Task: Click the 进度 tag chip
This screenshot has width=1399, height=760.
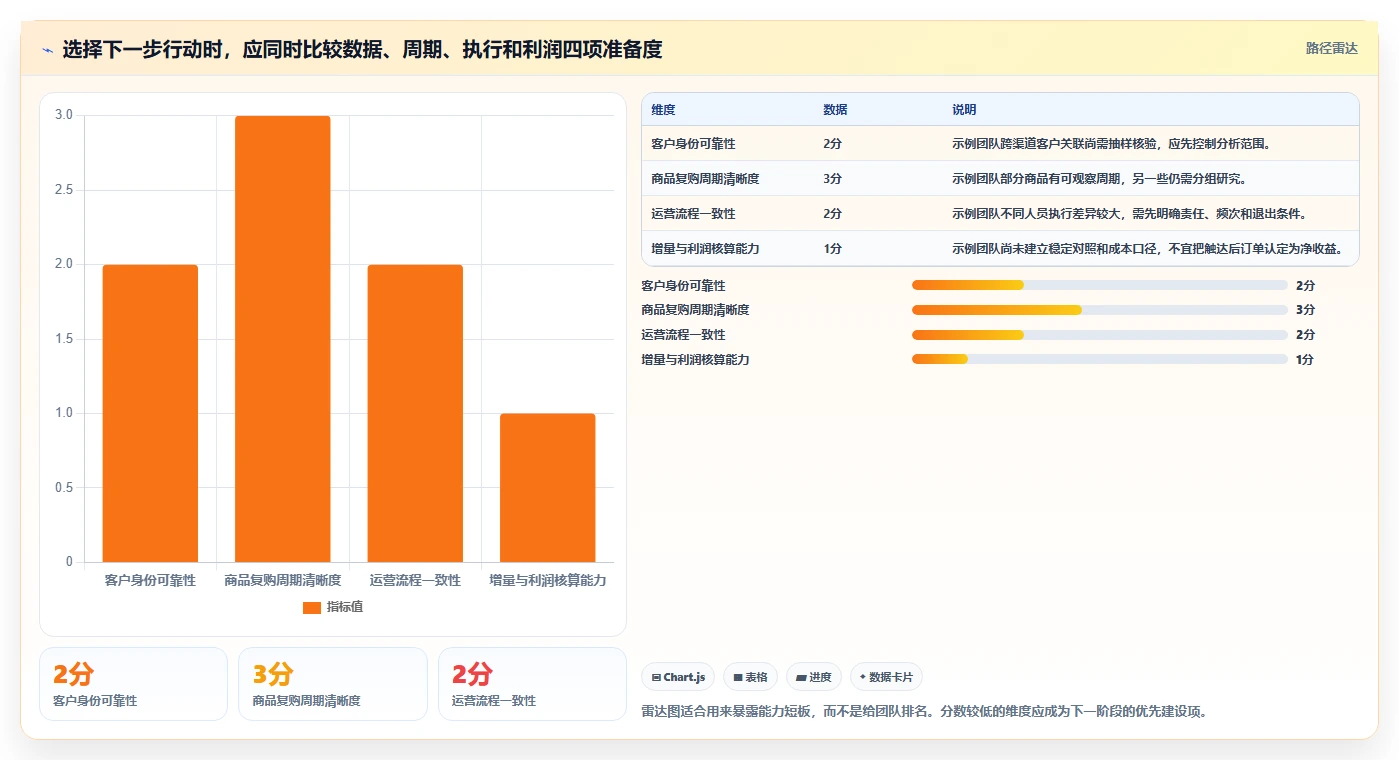Action: tap(814, 677)
